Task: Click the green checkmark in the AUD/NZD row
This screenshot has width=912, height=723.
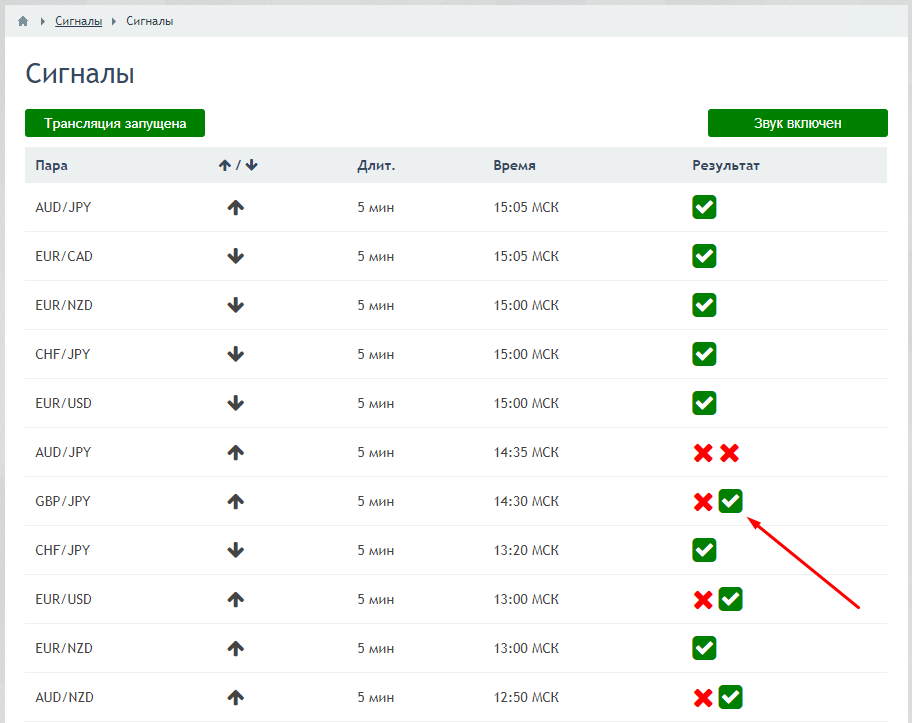Action: click(731, 697)
